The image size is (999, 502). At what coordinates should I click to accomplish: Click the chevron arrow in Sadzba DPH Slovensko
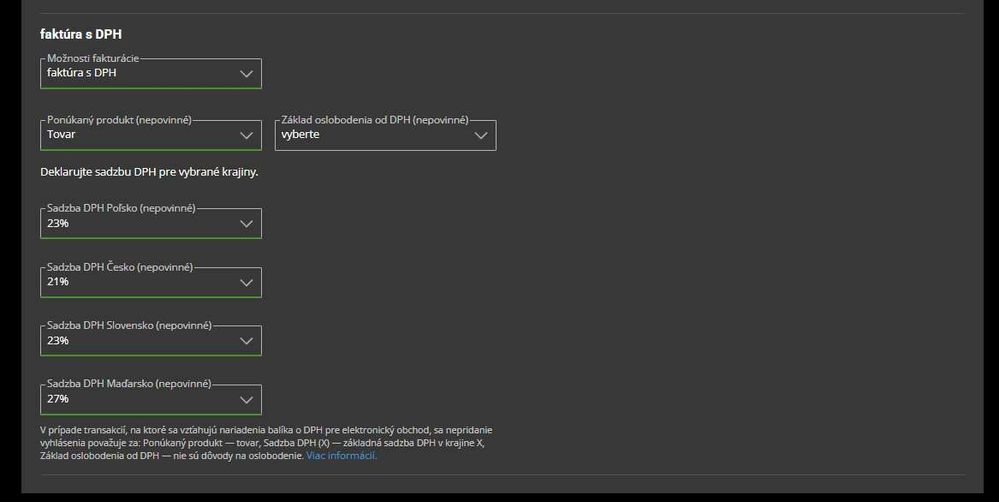point(247,341)
